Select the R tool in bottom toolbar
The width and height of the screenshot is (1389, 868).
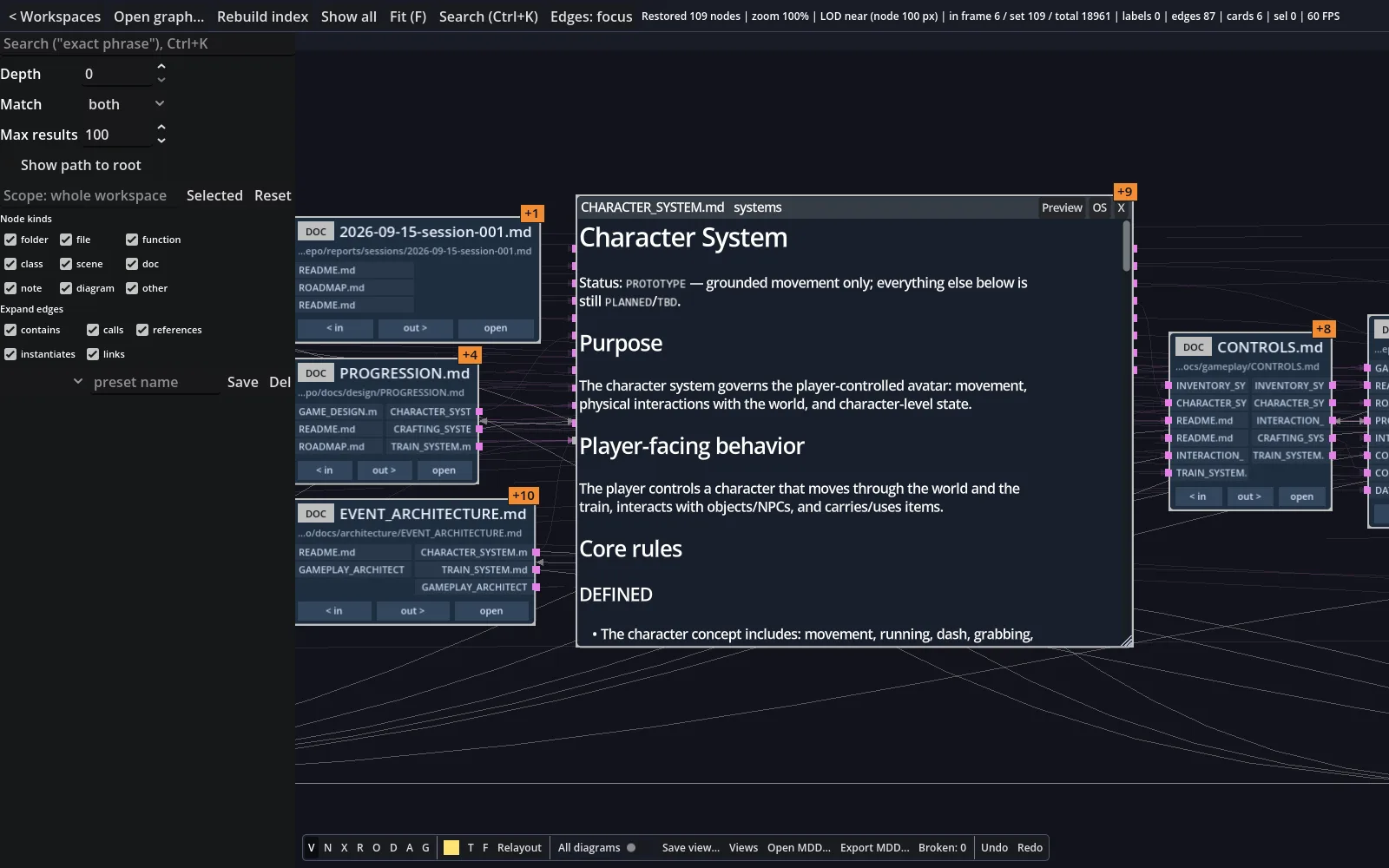(x=360, y=848)
